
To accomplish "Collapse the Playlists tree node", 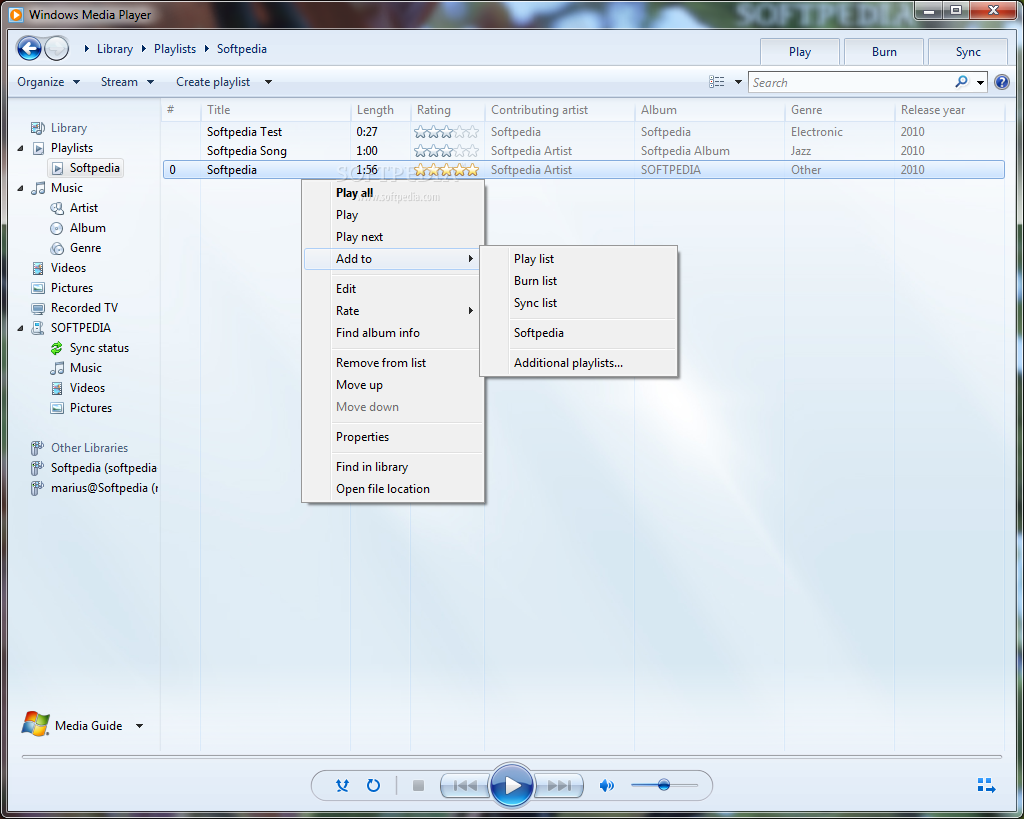I will tap(20, 149).
